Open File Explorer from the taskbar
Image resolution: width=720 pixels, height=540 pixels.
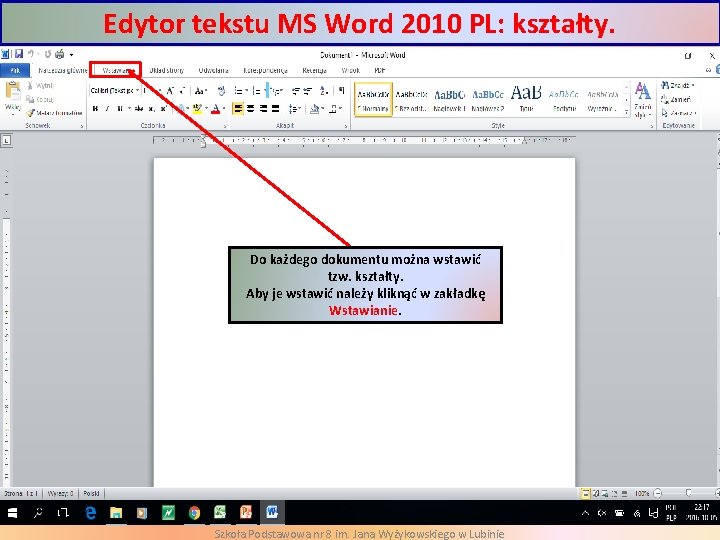click(116, 512)
